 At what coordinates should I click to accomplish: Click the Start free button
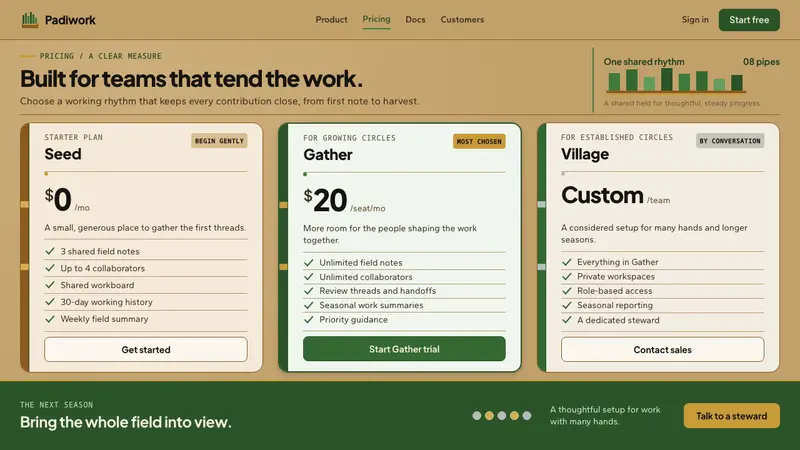pyautogui.click(x=749, y=20)
